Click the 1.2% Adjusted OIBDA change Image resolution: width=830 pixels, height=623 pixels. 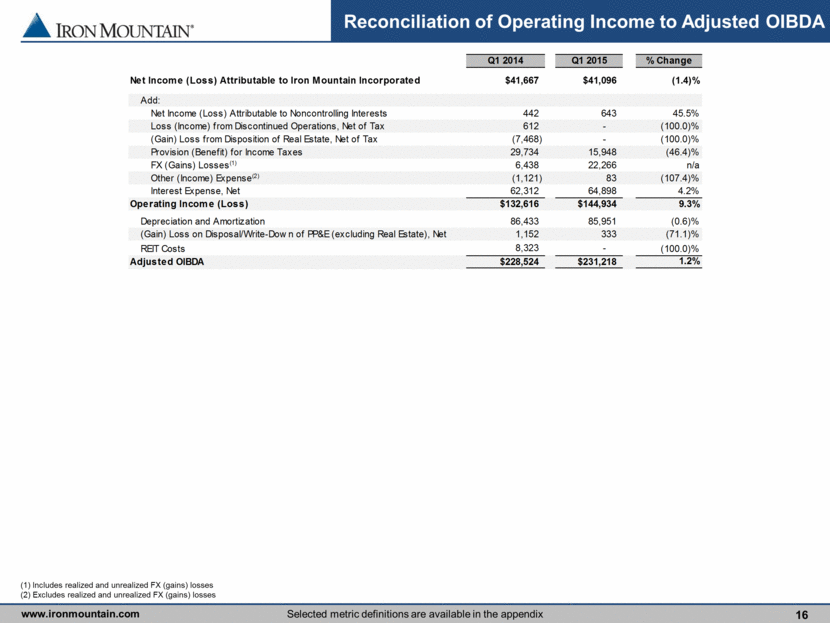pyautogui.click(x=689, y=261)
